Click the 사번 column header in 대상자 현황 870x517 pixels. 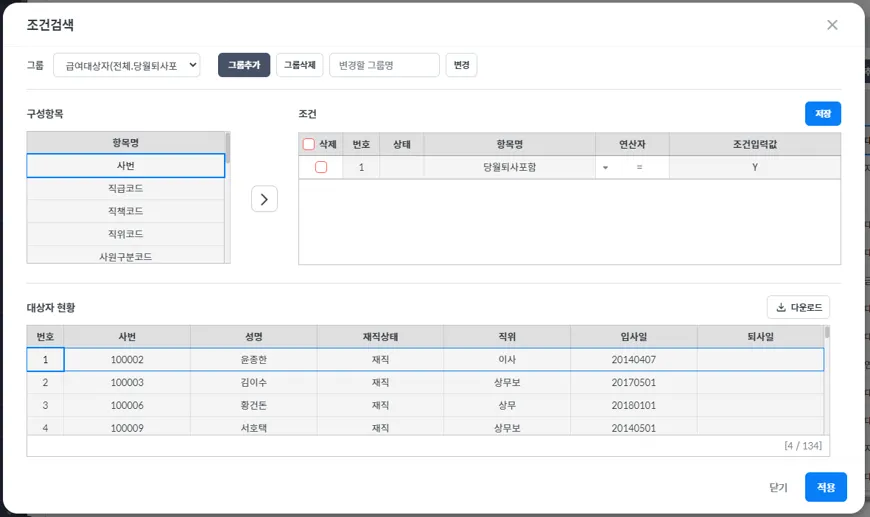pos(127,337)
